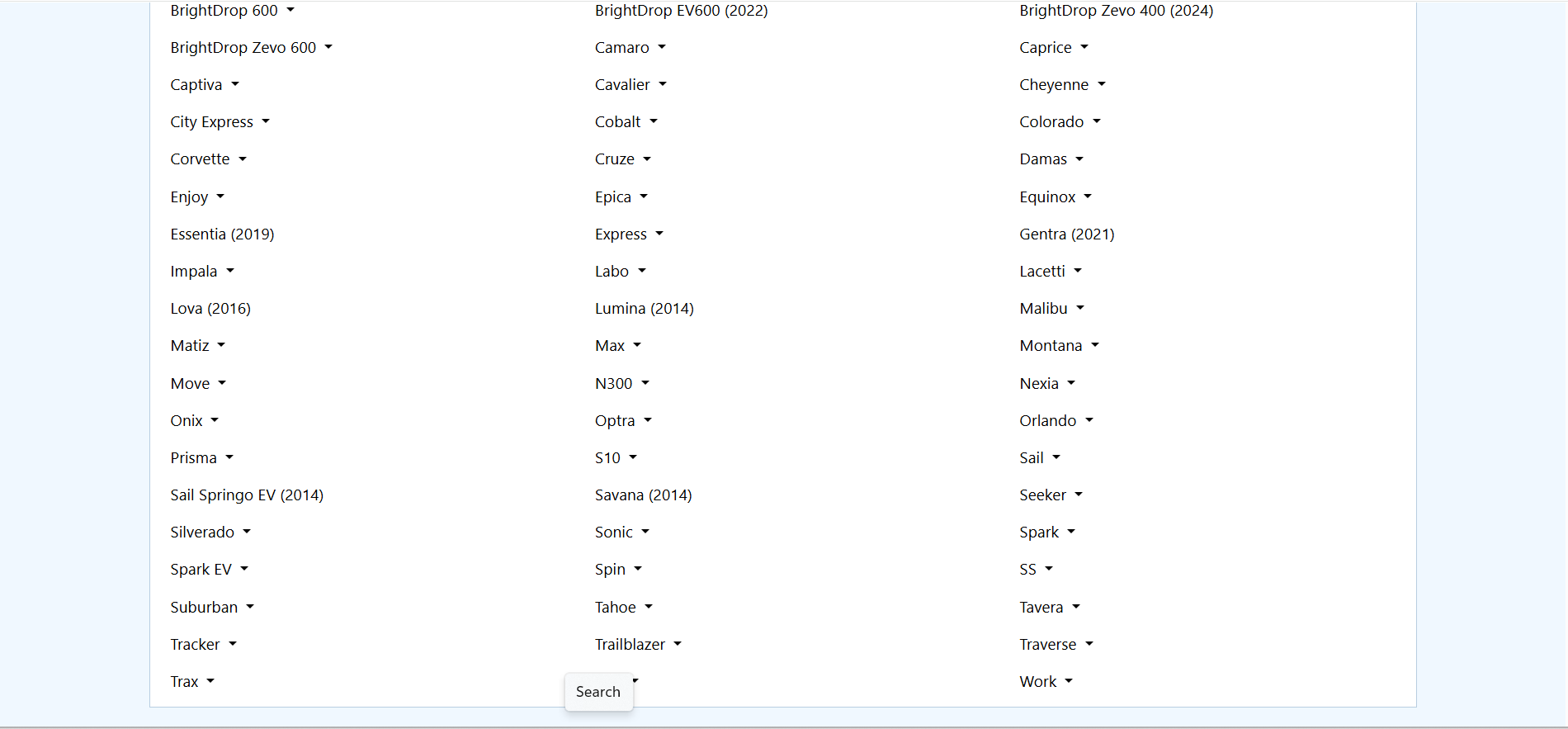Viewport: 1568px width, 729px height.
Task: Expand the Camaro model dropdown
Action: 630,48
